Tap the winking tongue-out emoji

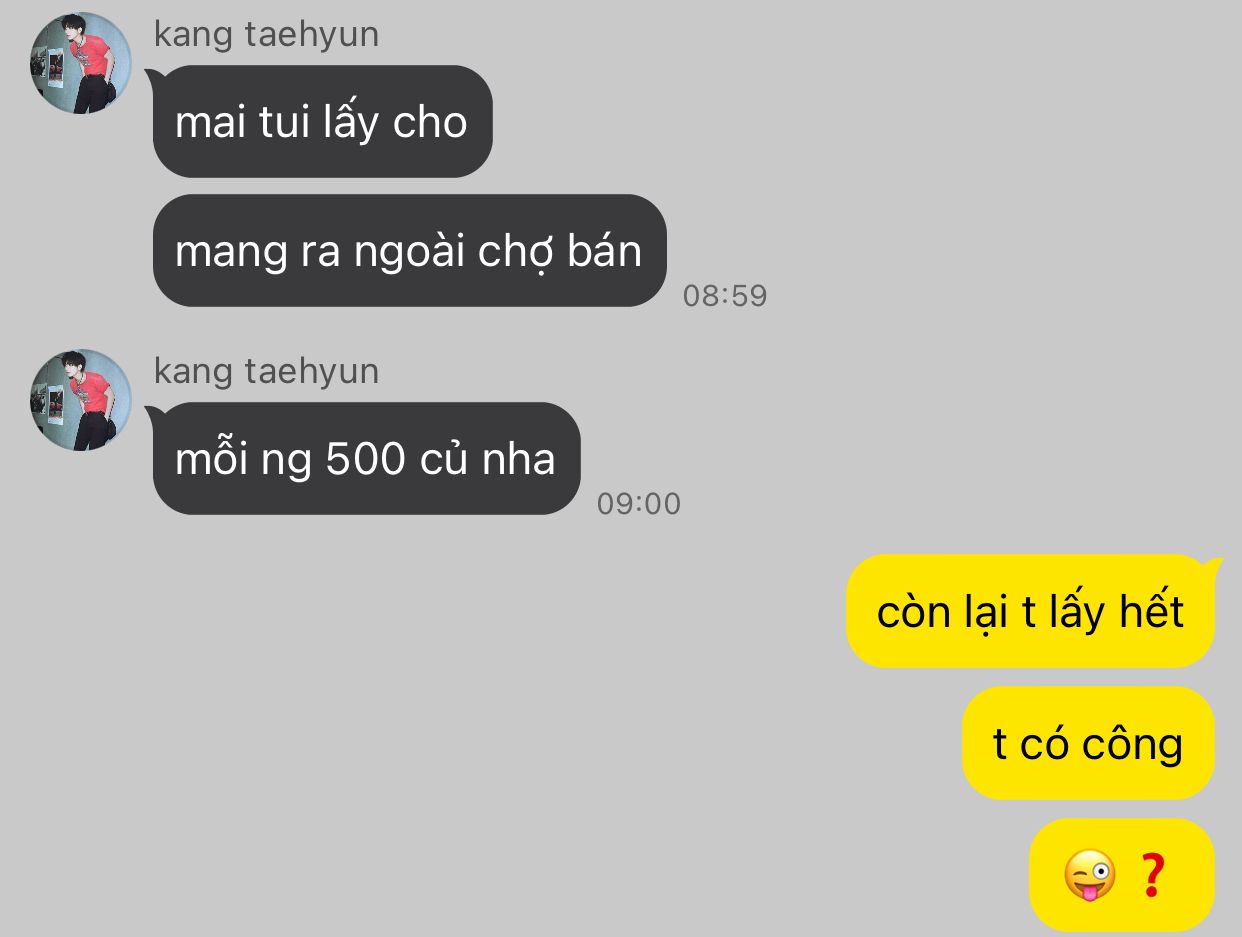point(1089,875)
